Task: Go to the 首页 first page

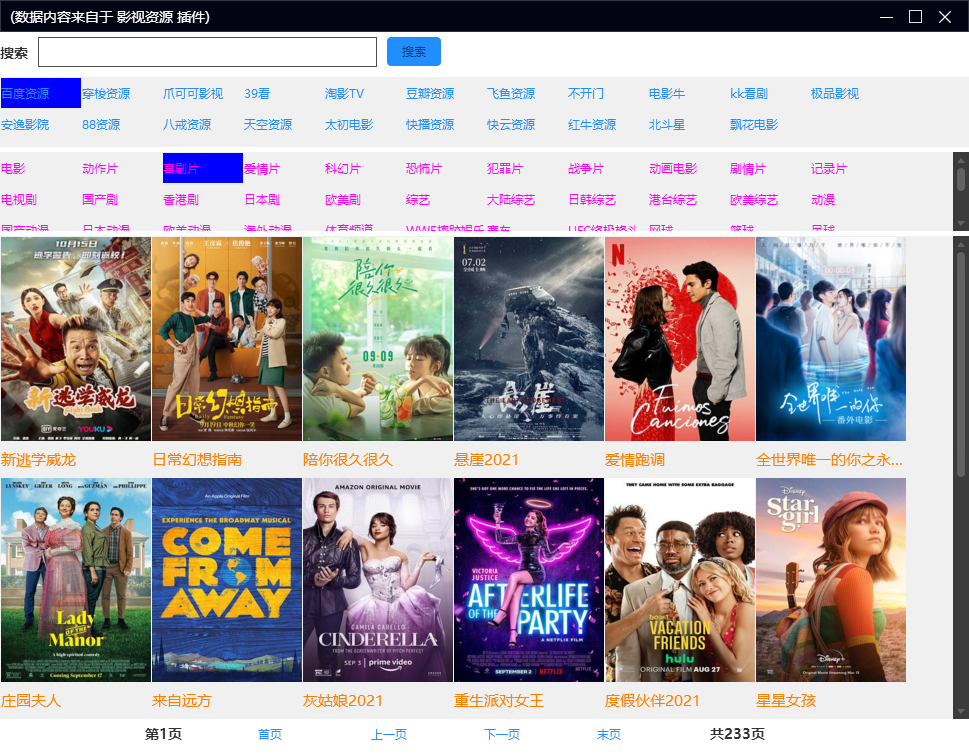Action: [x=270, y=734]
